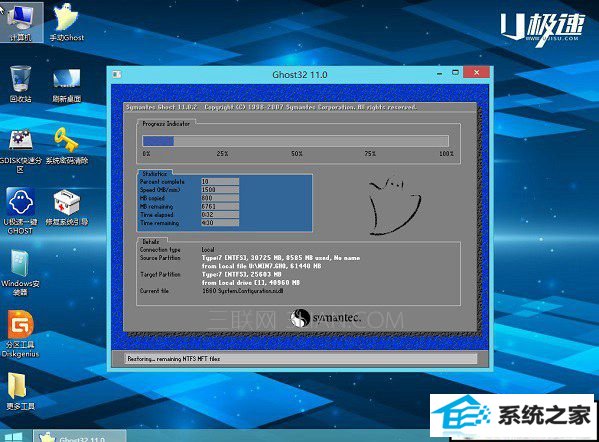This screenshot has width=599, height=442.
Task: Click the Ghost progress indicator bar
Action: 295,141
